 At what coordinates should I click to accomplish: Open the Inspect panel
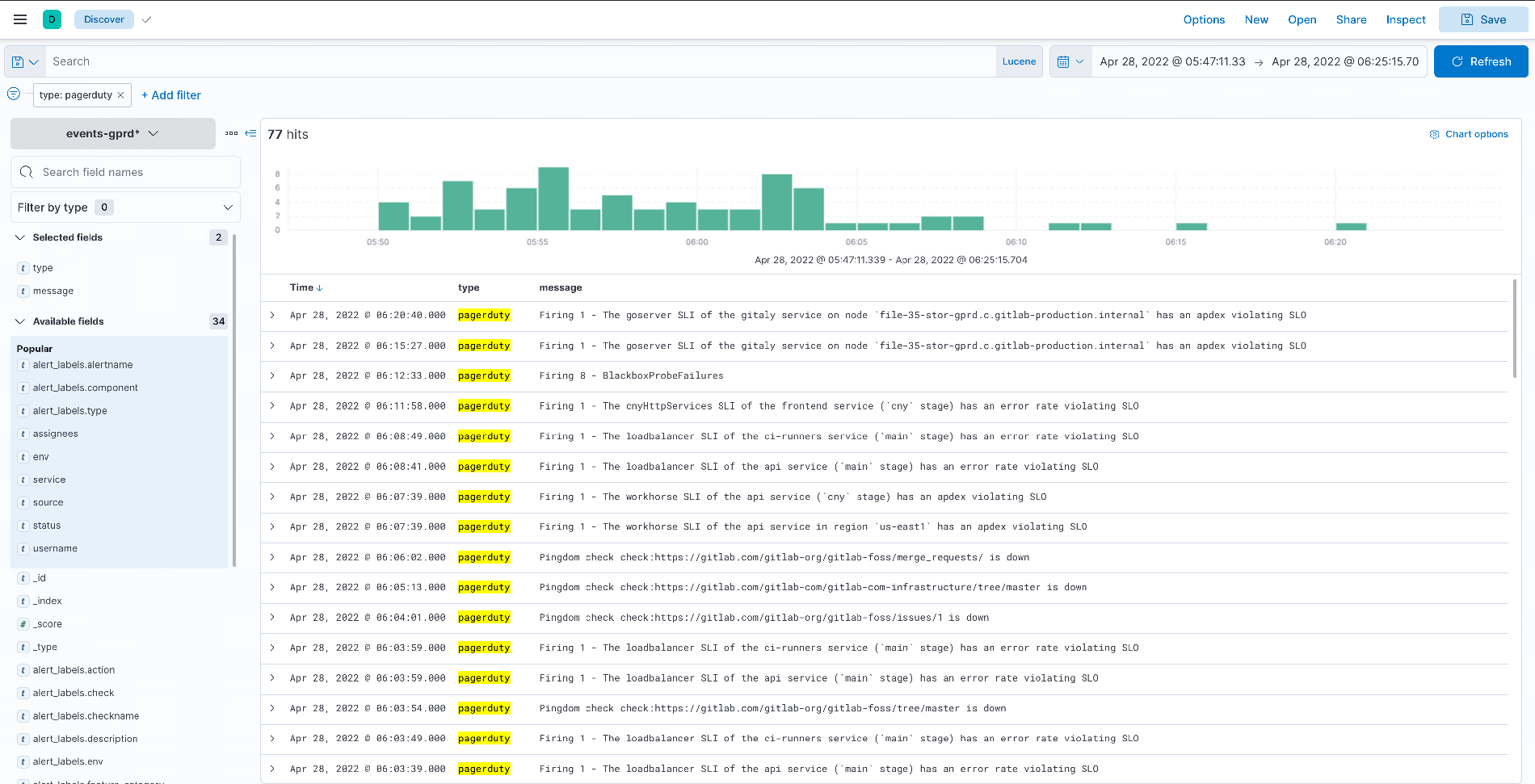pyautogui.click(x=1405, y=19)
